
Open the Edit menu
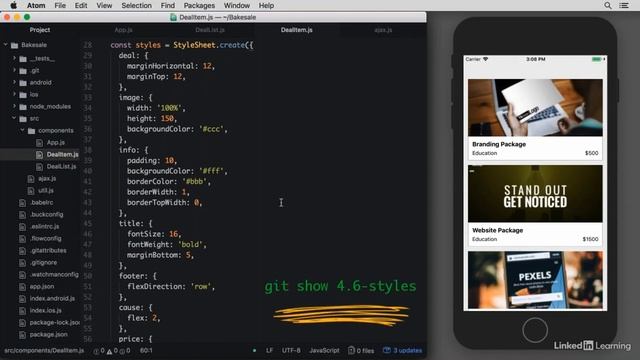coord(81,5)
